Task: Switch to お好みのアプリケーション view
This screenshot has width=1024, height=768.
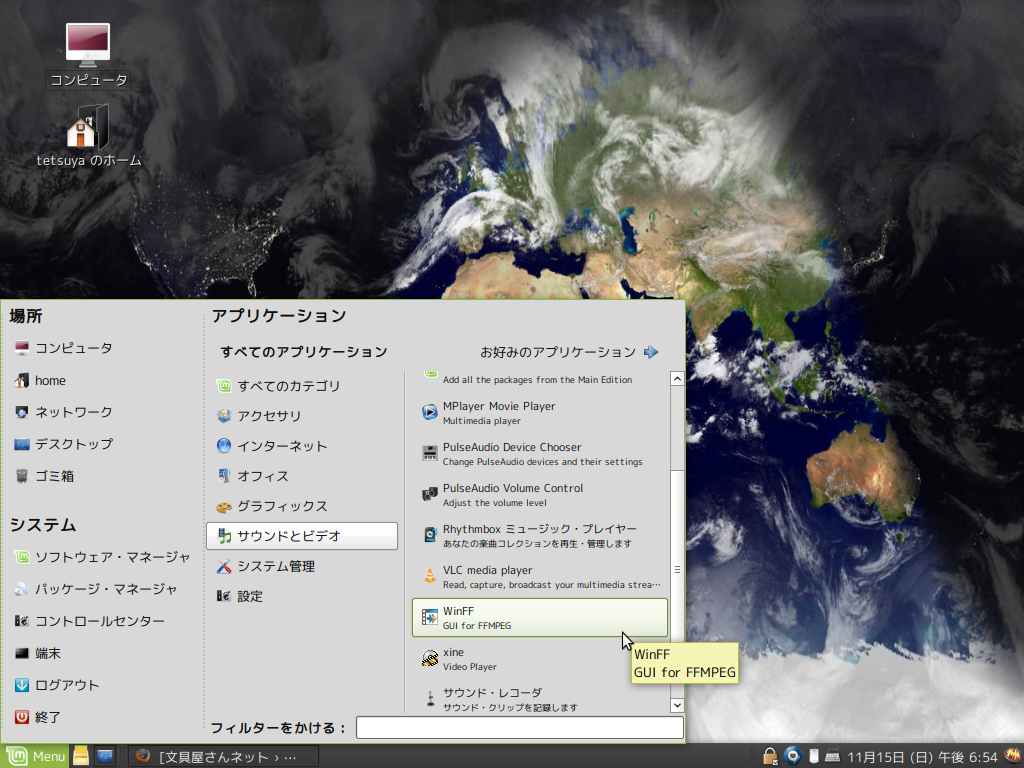Action: pos(558,352)
